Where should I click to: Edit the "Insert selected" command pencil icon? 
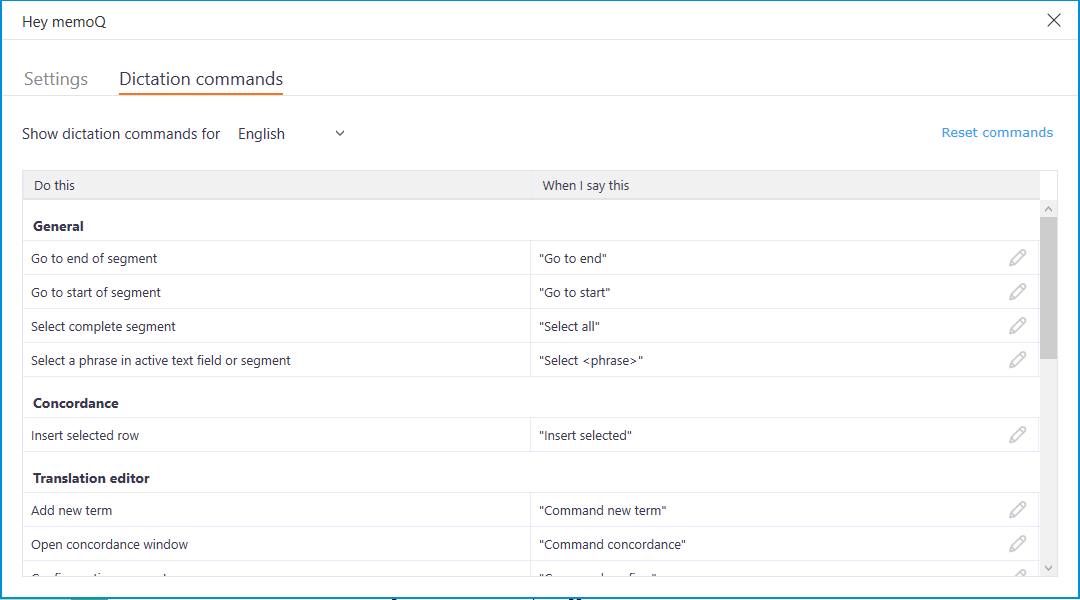1017,435
